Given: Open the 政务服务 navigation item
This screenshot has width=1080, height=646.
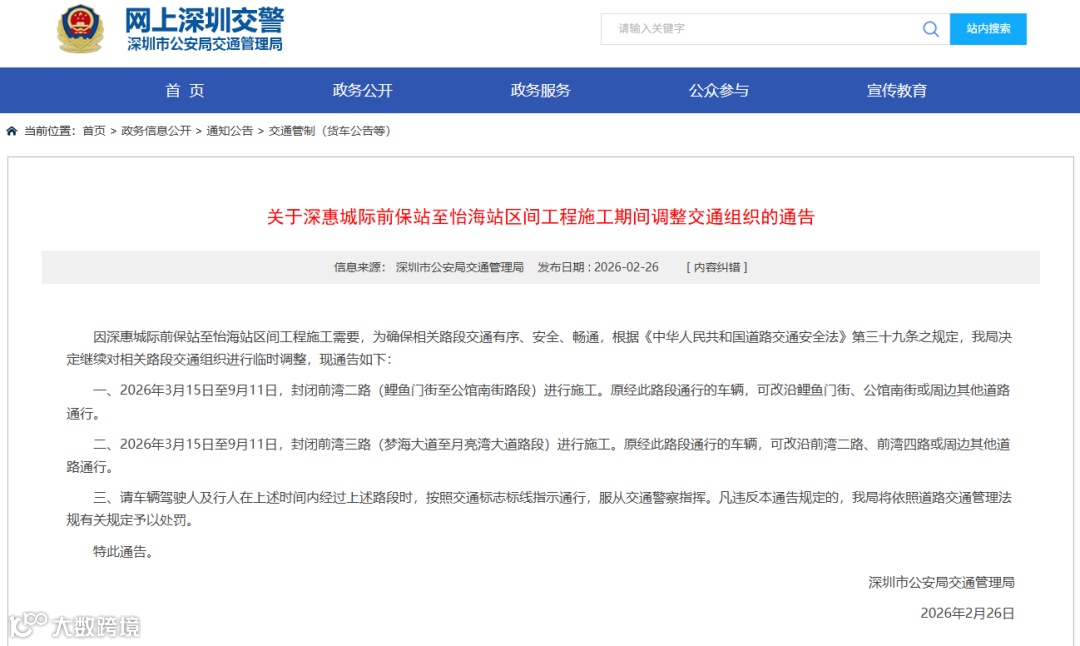Looking at the screenshot, I should pos(541,90).
